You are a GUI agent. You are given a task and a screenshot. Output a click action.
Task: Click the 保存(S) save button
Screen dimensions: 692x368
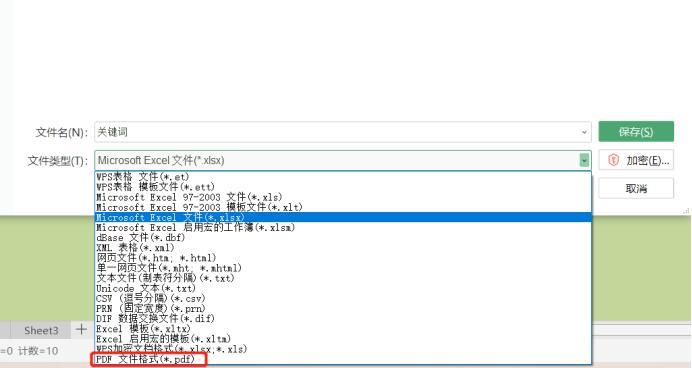click(636, 131)
